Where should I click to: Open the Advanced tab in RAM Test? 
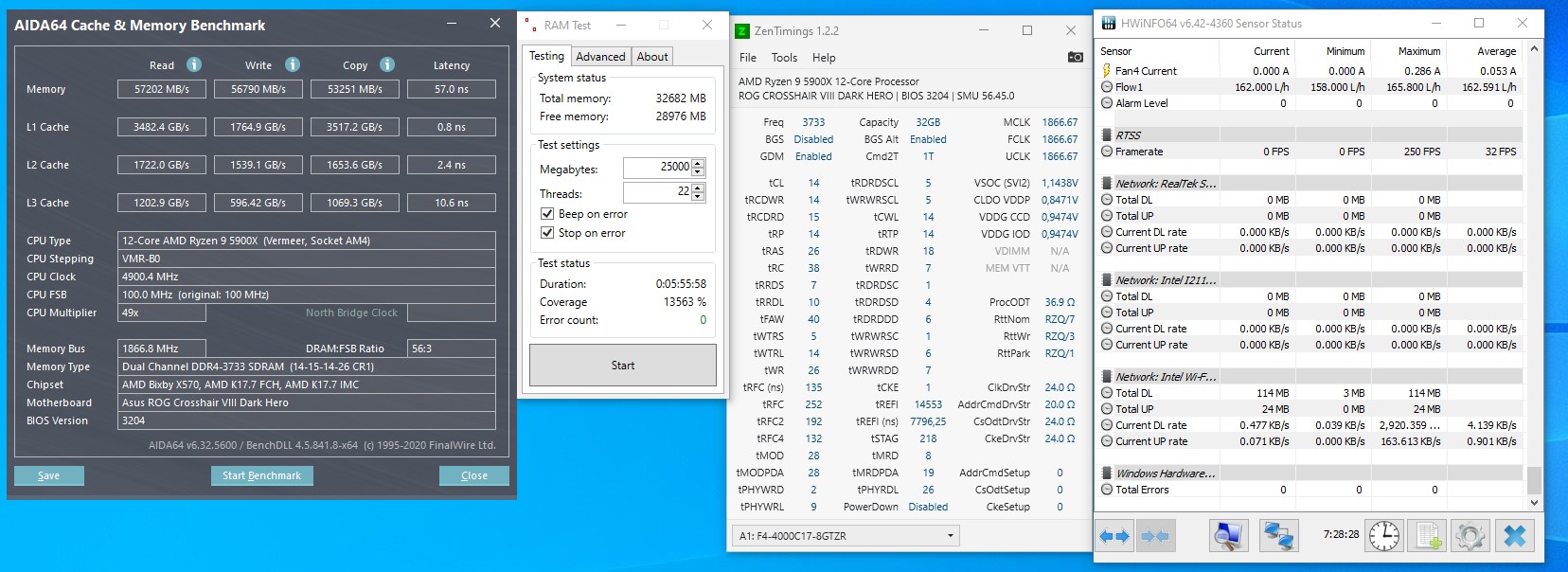coord(600,57)
